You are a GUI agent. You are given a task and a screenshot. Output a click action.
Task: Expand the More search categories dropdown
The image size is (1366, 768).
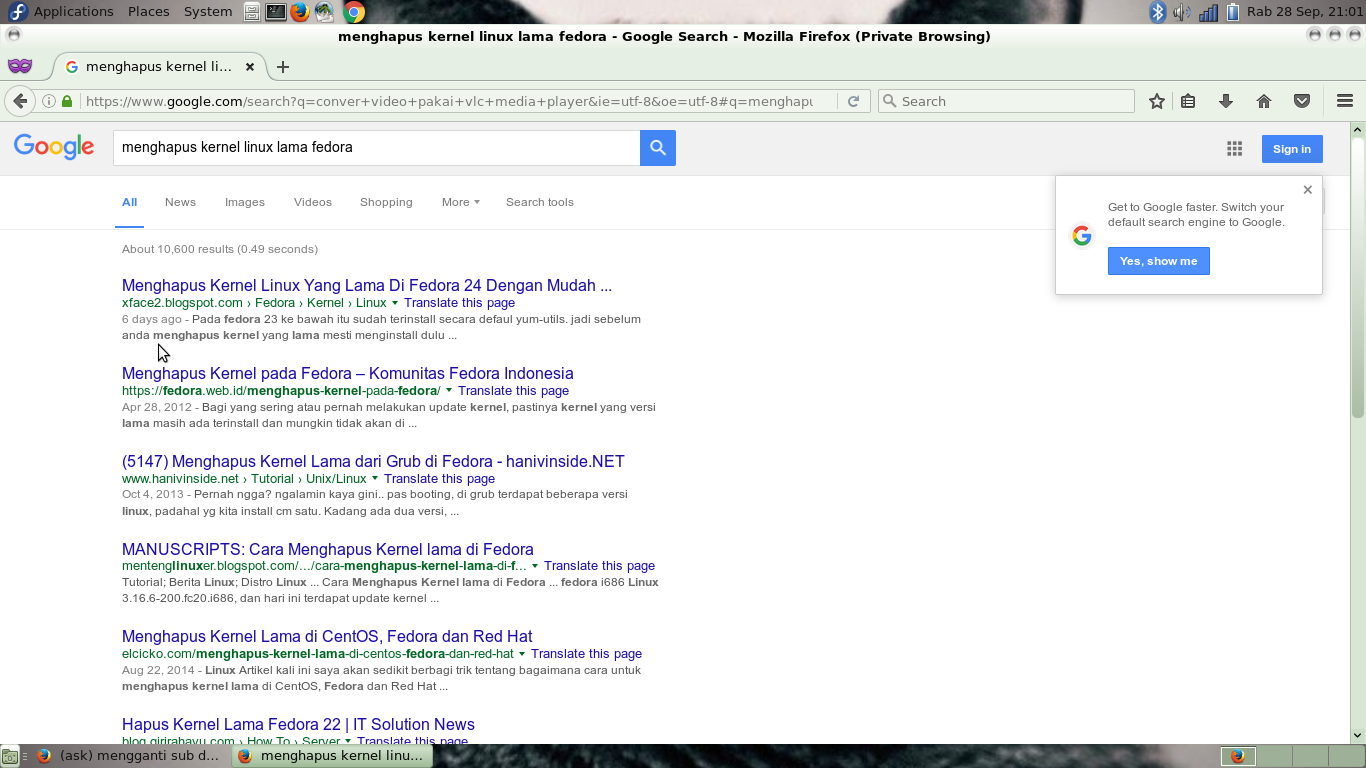coord(461,202)
